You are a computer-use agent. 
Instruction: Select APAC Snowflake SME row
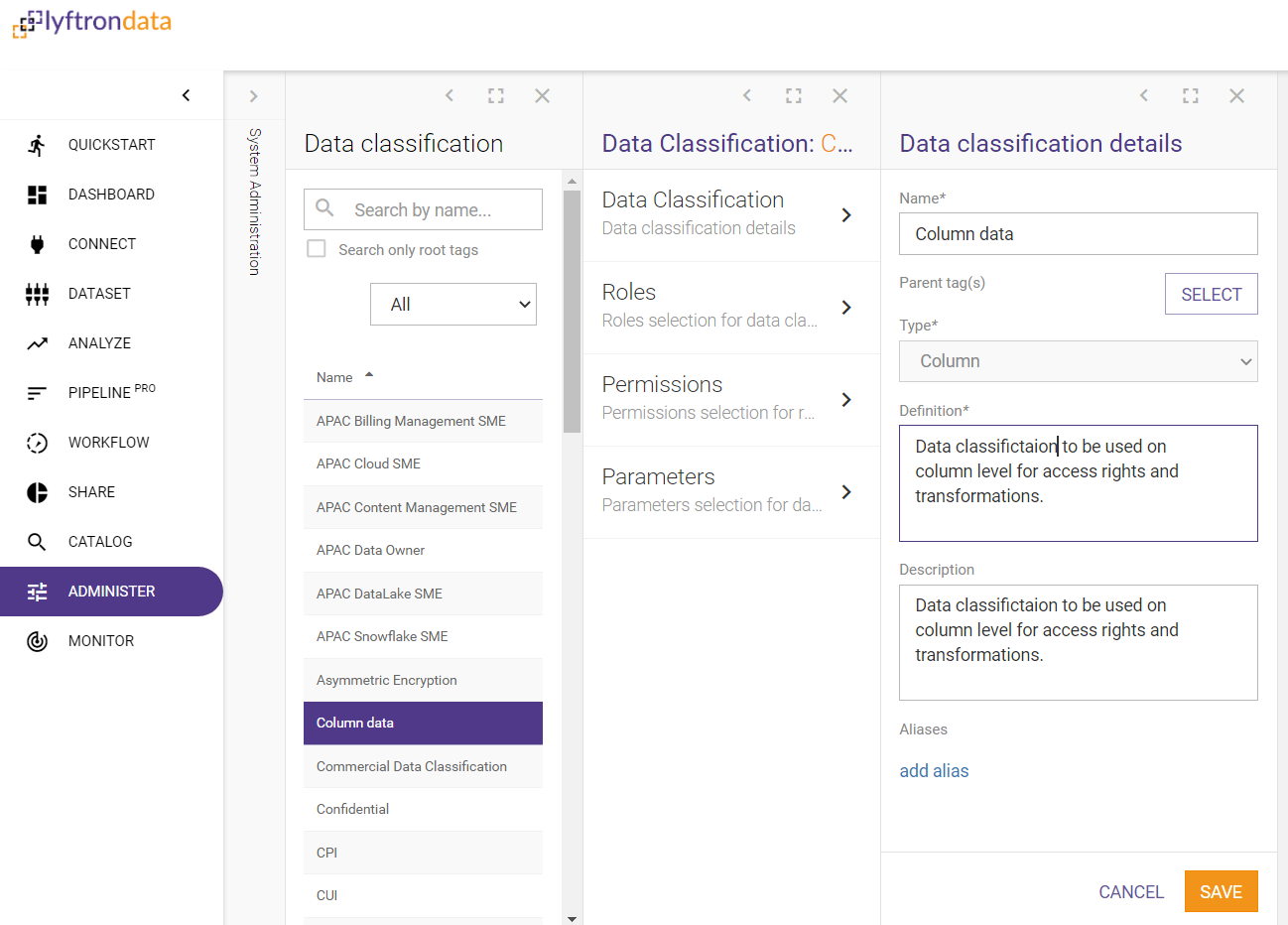pos(423,636)
